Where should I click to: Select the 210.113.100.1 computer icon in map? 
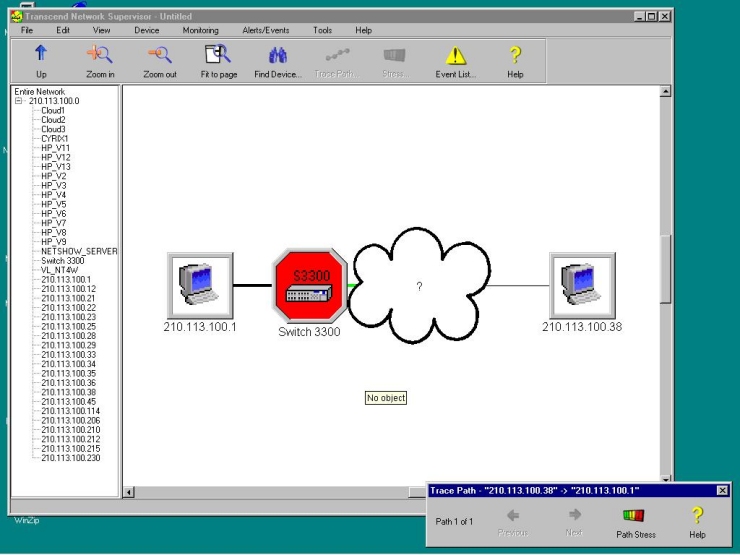click(x=200, y=286)
